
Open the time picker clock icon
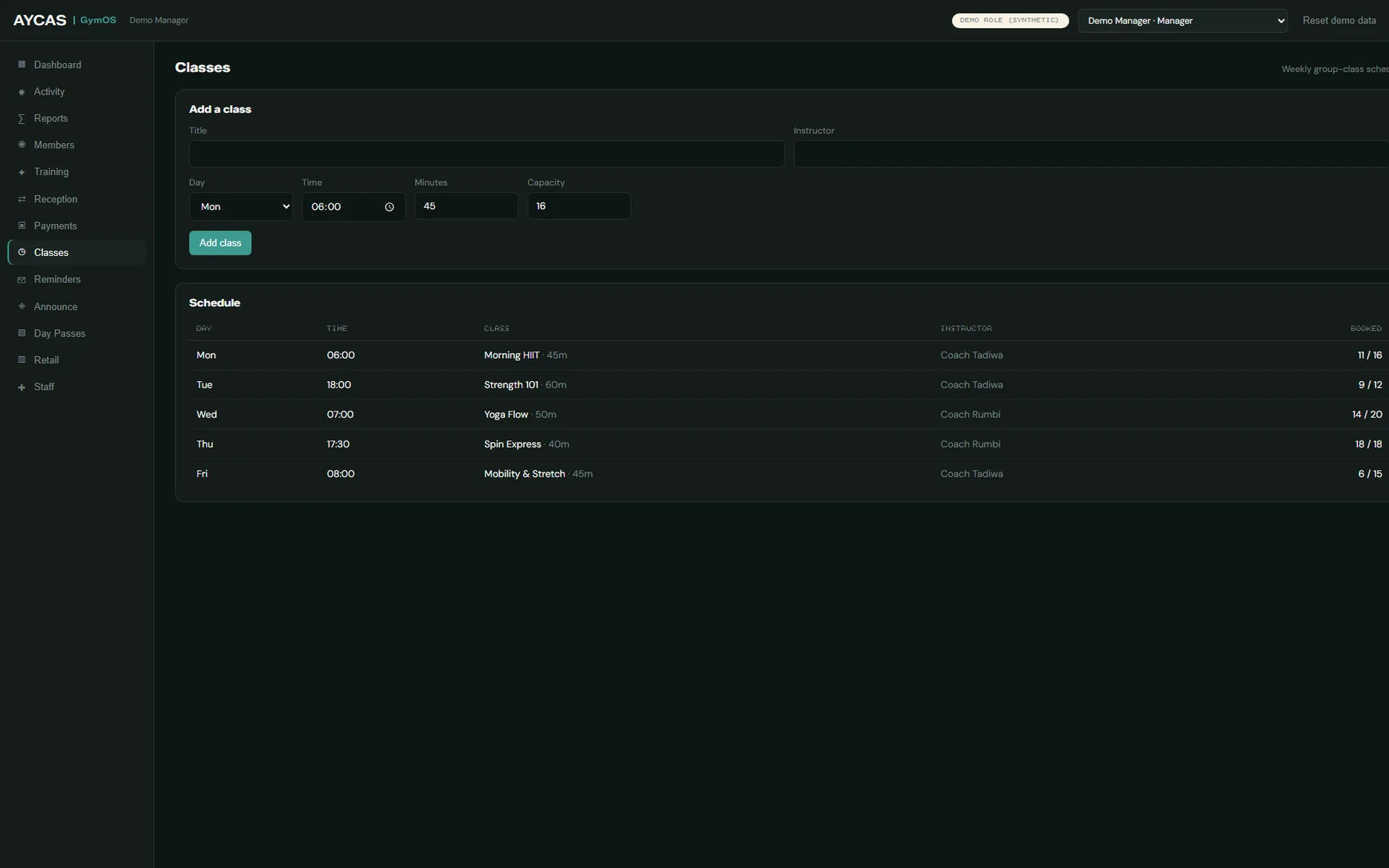pyautogui.click(x=389, y=207)
